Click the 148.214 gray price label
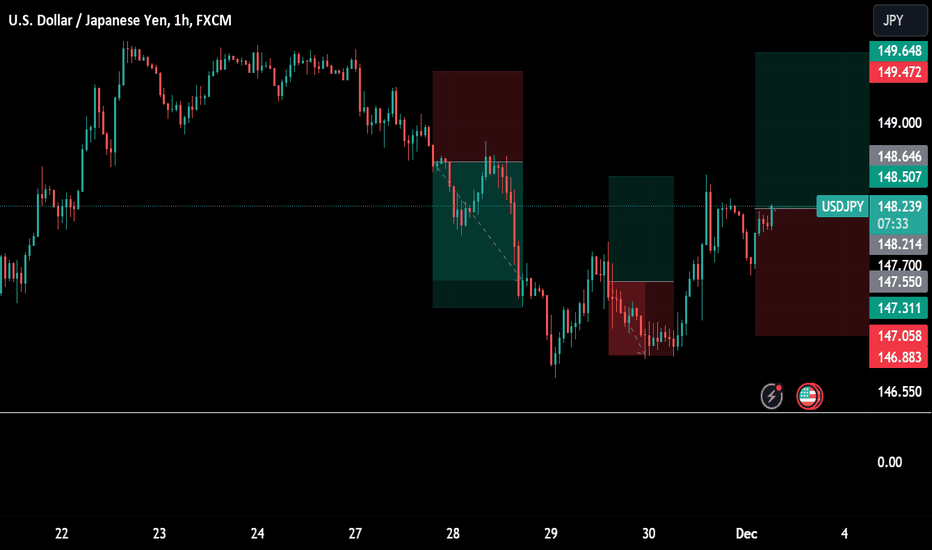The image size is (932, 550). click(899, 244)
